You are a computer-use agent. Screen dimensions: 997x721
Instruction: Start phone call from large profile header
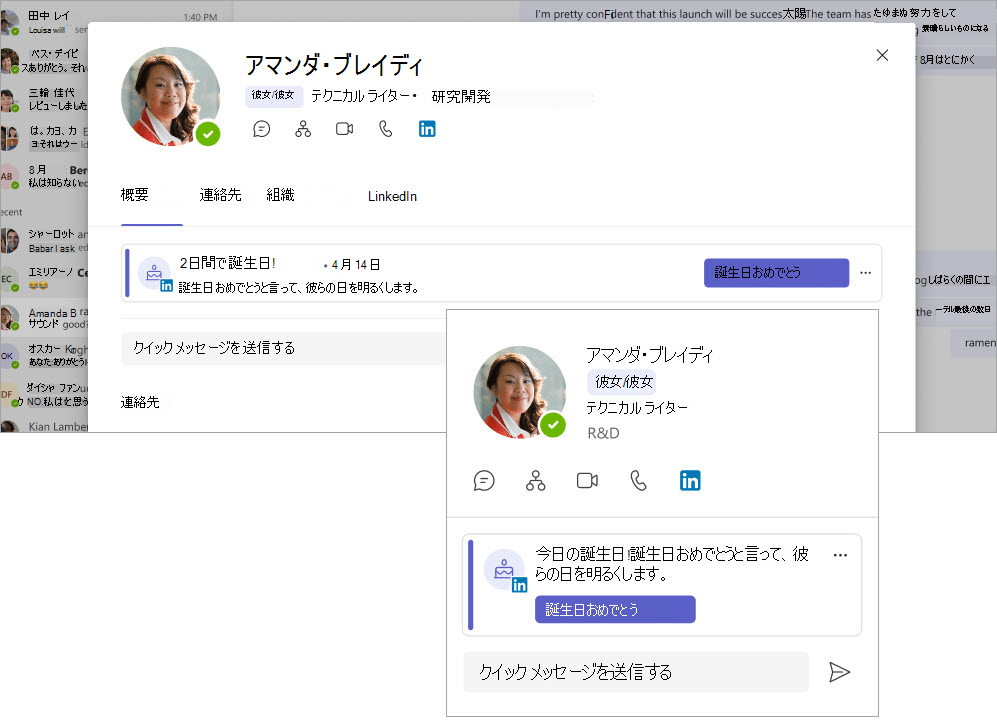coord(385,129)
